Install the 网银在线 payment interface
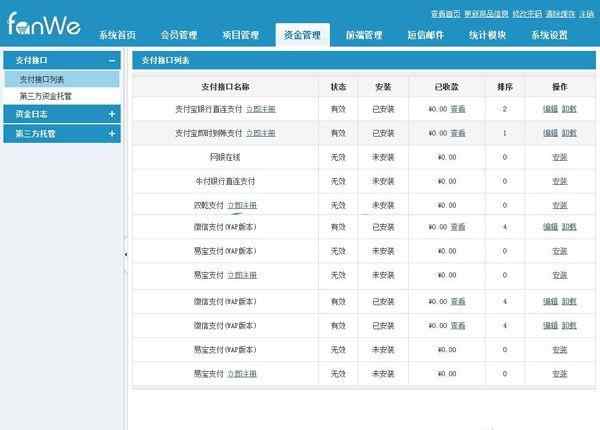 coord(559,157)
